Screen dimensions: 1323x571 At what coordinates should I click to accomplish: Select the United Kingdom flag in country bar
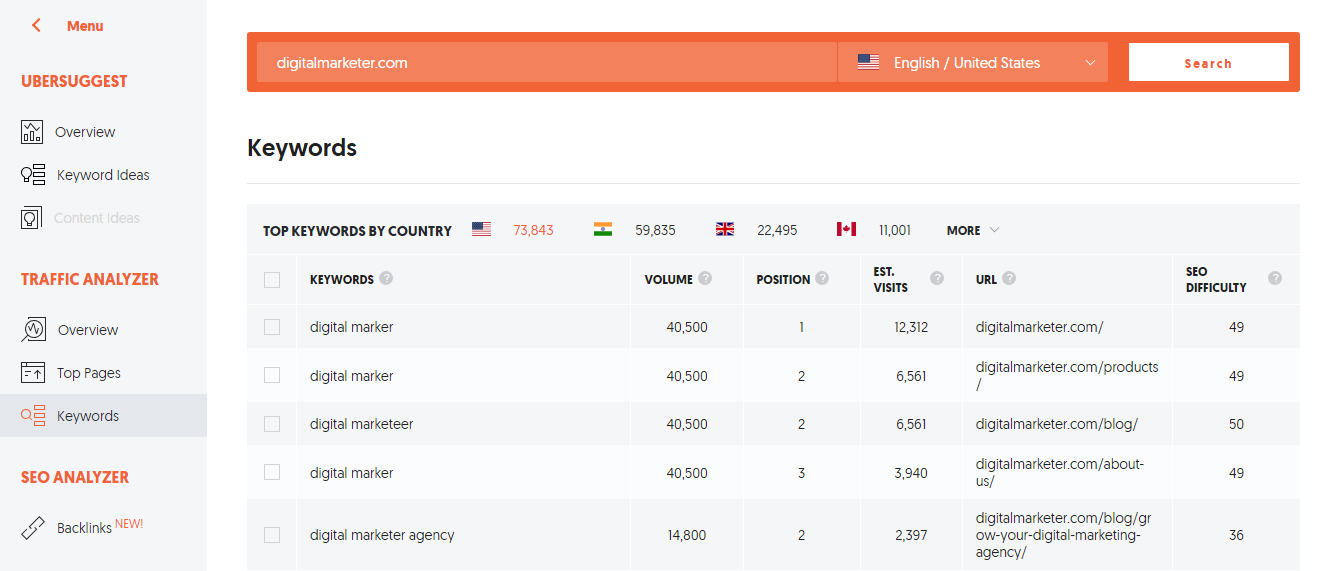point(725,229)
